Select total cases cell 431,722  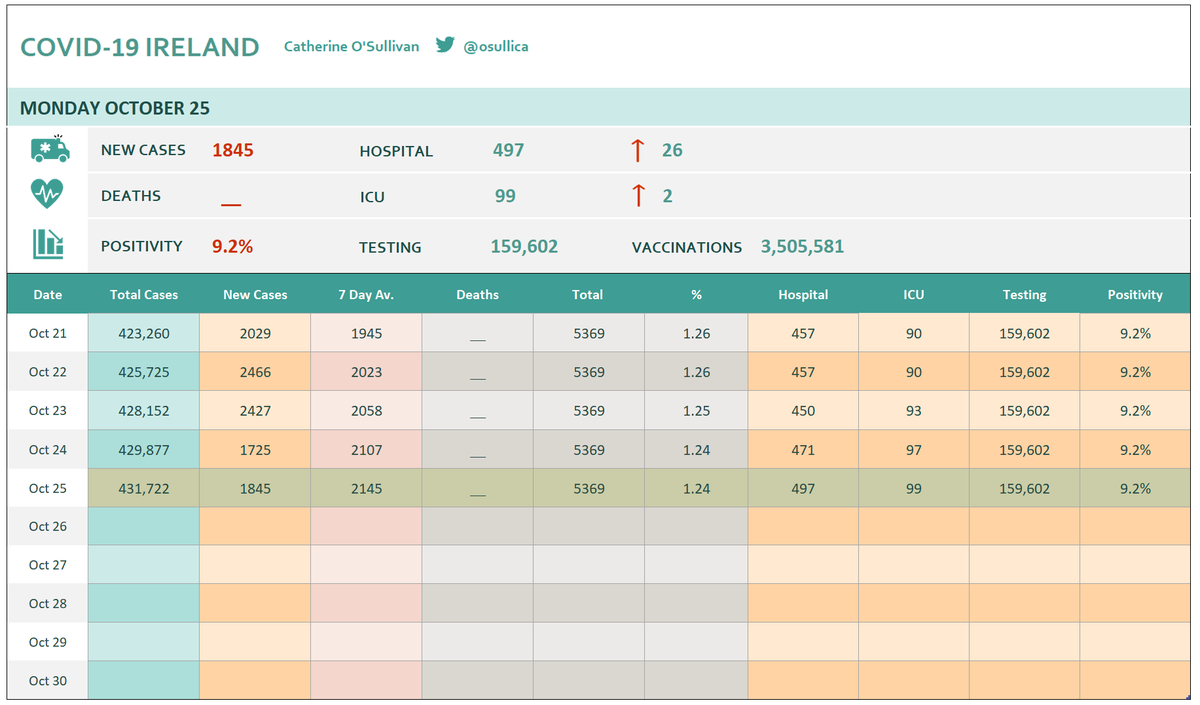[144, 489]
